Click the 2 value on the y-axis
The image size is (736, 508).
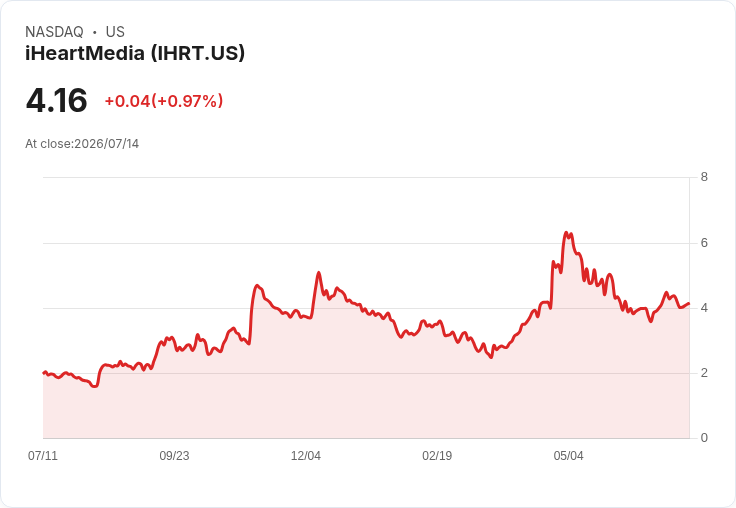(x=704, y=373)
